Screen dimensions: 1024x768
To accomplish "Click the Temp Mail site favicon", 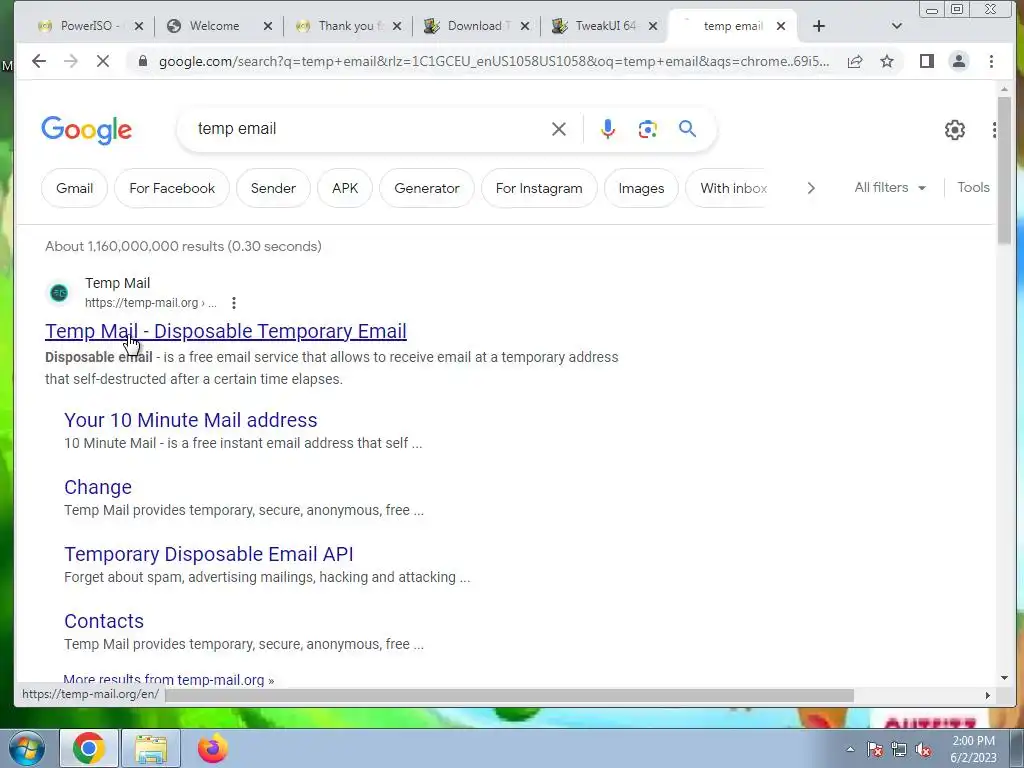I will [59, 293].
